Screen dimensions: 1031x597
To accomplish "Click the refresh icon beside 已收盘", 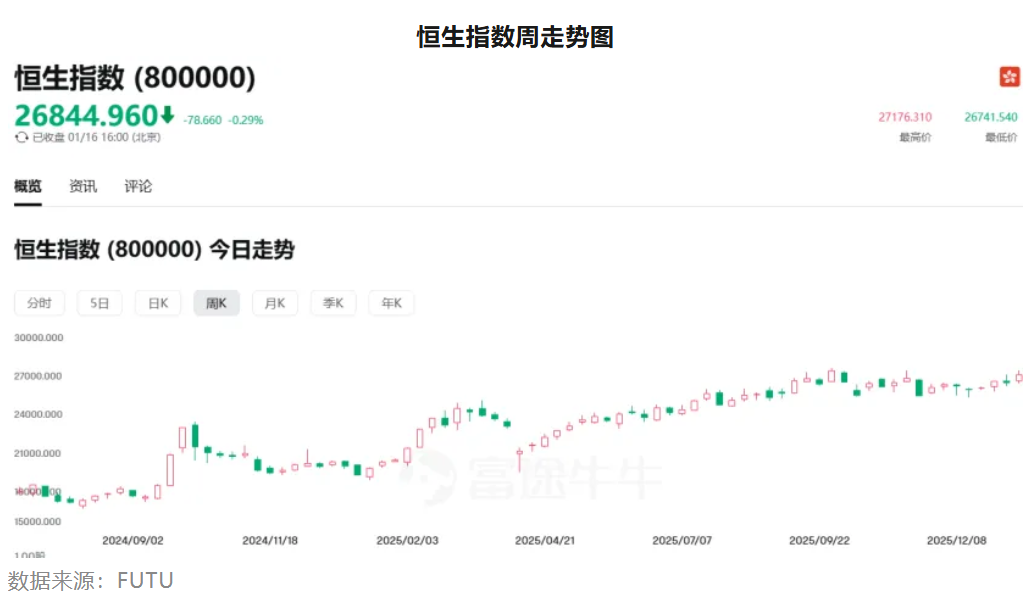I will (x=22, y=137).
